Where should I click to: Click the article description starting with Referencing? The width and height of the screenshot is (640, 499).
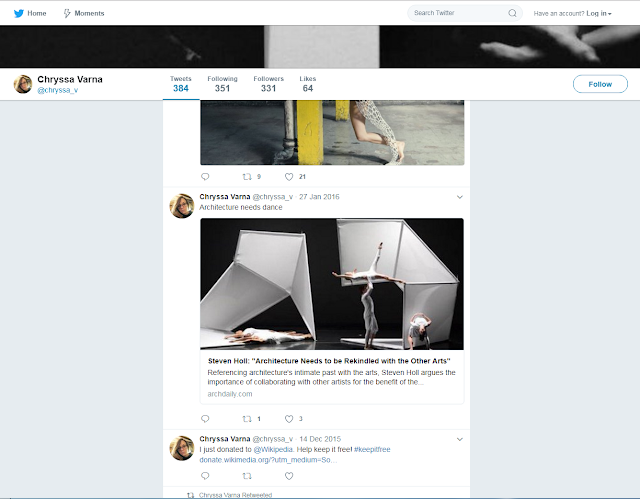[331, 377]
